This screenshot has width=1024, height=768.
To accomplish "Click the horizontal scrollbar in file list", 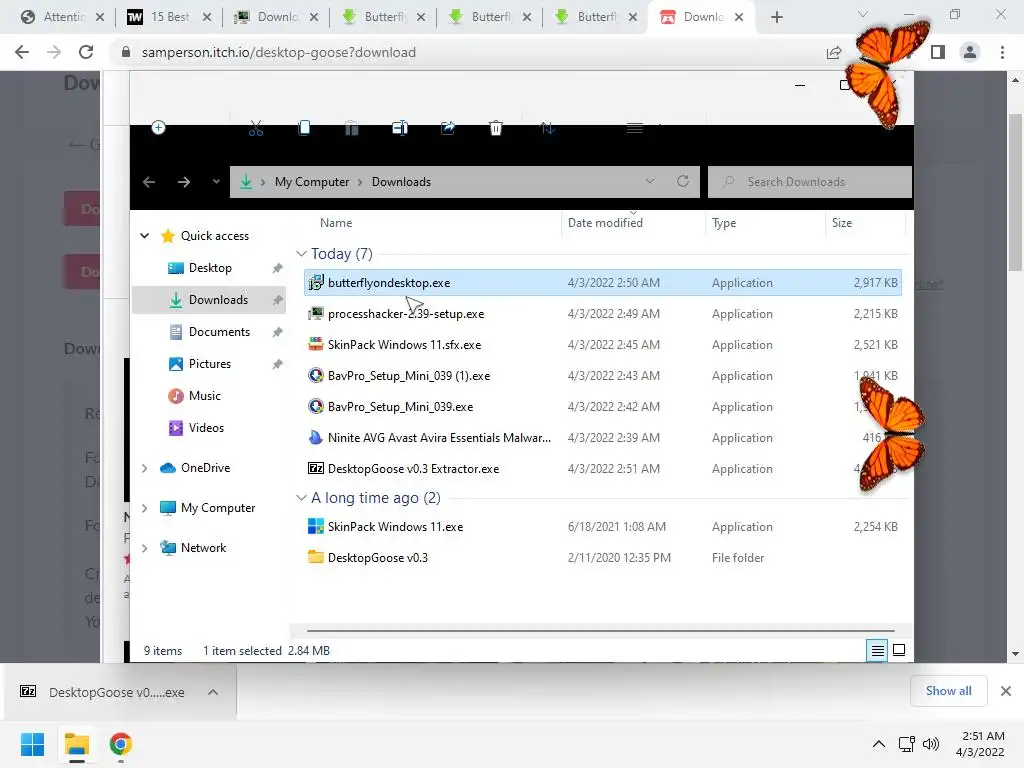I will (601, 631).
